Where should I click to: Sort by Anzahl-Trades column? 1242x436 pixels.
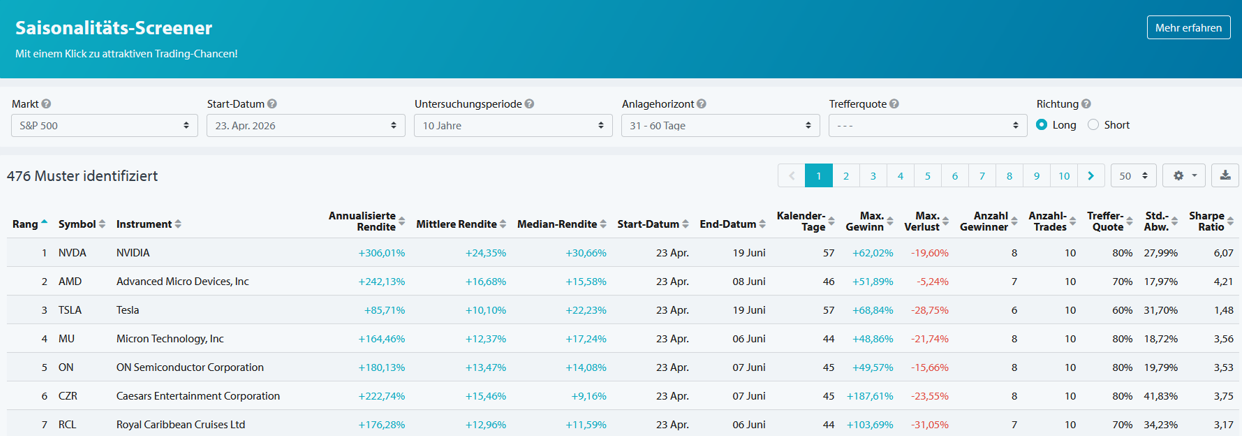1053,221
